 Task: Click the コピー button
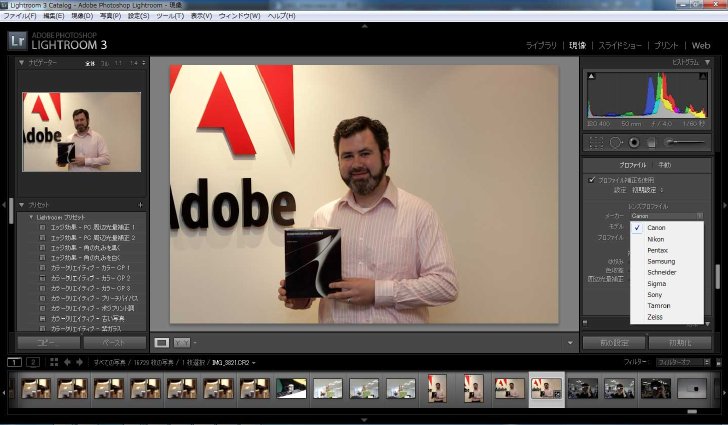click(x=48, y=343)
